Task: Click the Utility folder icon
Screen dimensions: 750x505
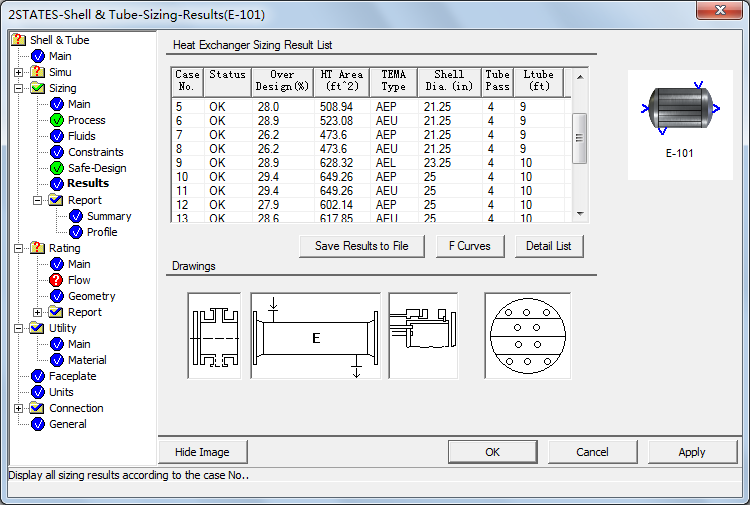Action: point(37,328)
